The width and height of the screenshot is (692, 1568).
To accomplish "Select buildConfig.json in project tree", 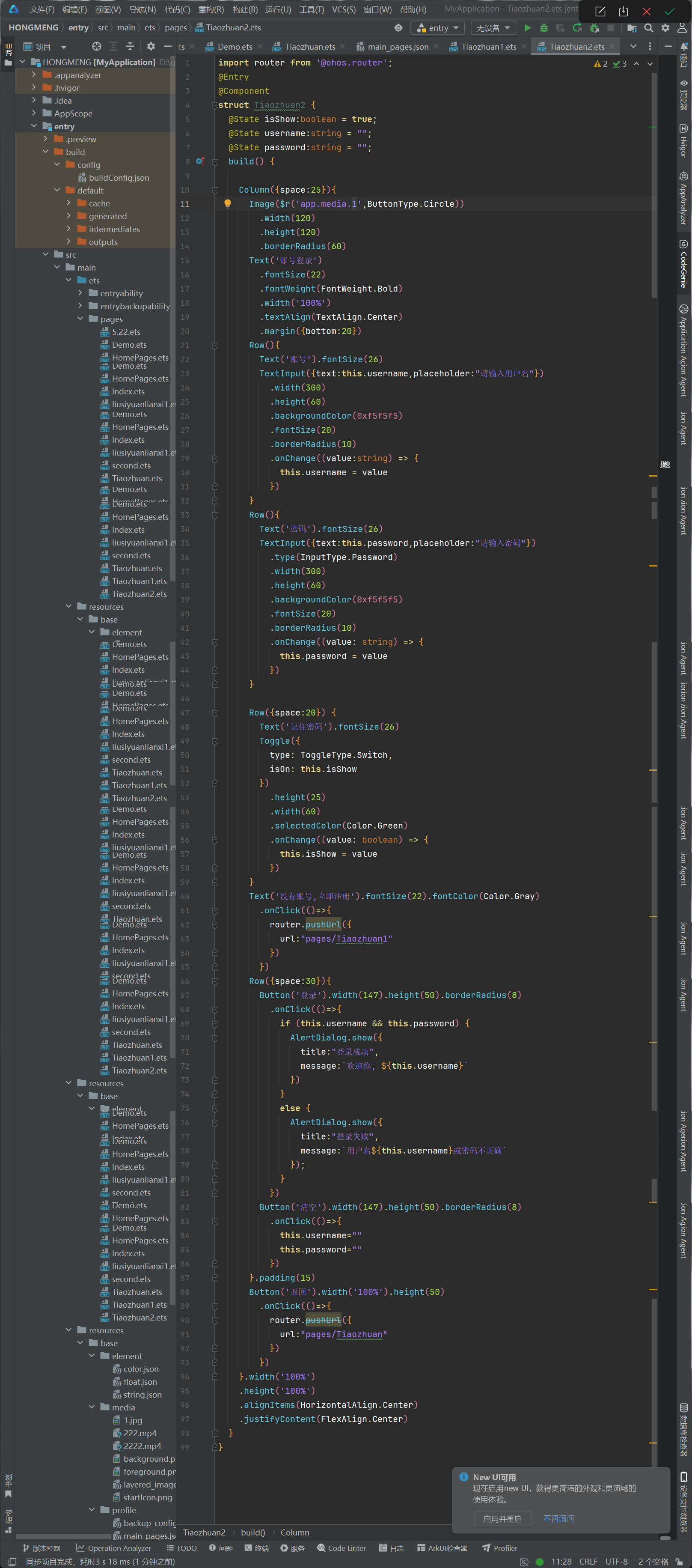I will [x=119, y=178].
